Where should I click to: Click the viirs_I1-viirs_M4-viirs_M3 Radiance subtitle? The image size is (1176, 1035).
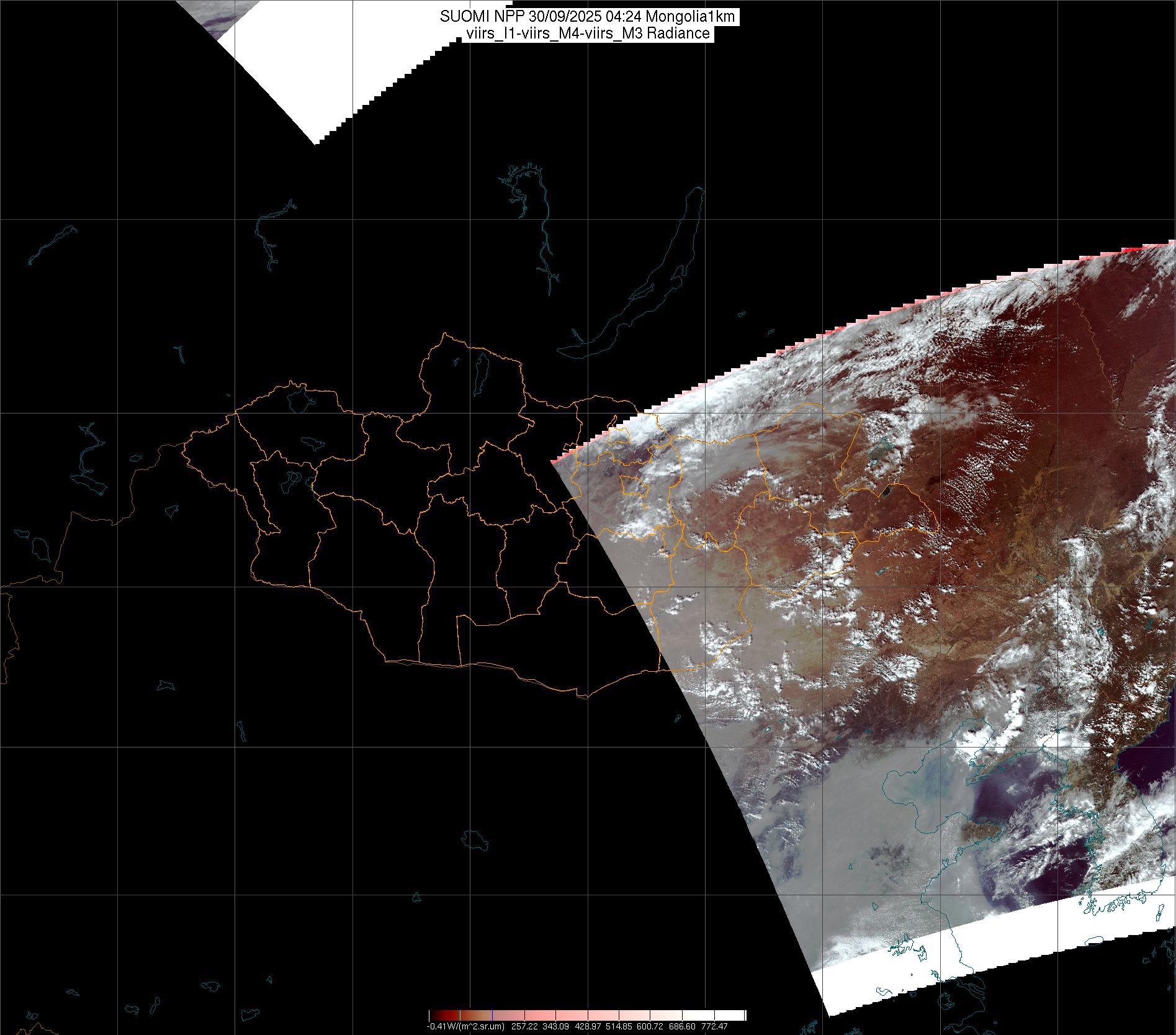click(587, 34)
